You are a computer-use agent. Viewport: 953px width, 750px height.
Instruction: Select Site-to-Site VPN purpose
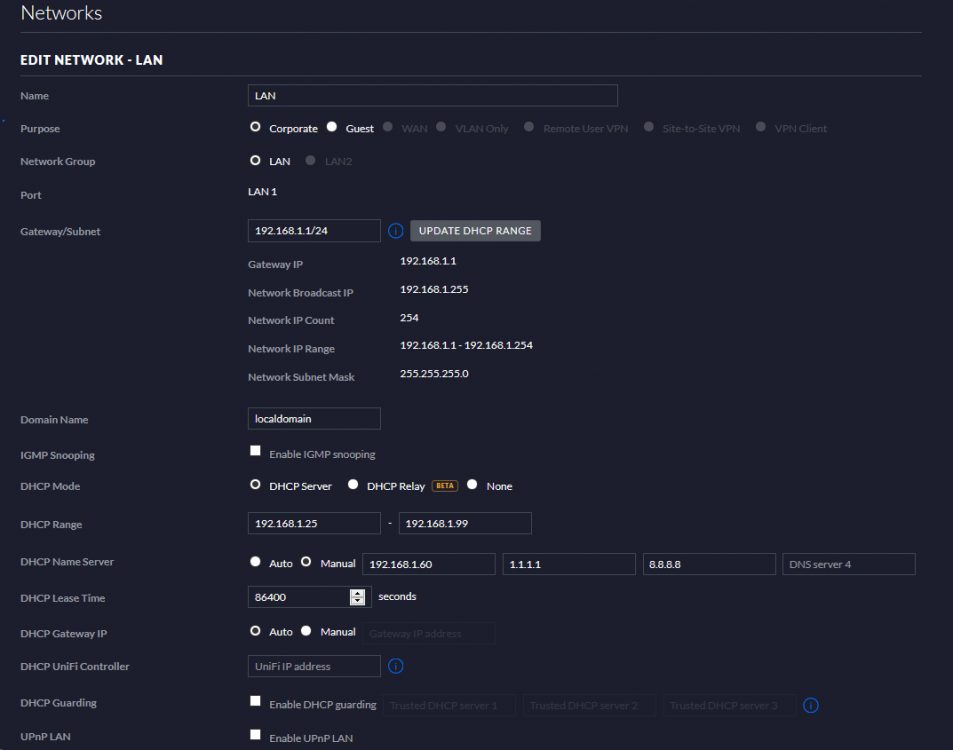point(649,126)
